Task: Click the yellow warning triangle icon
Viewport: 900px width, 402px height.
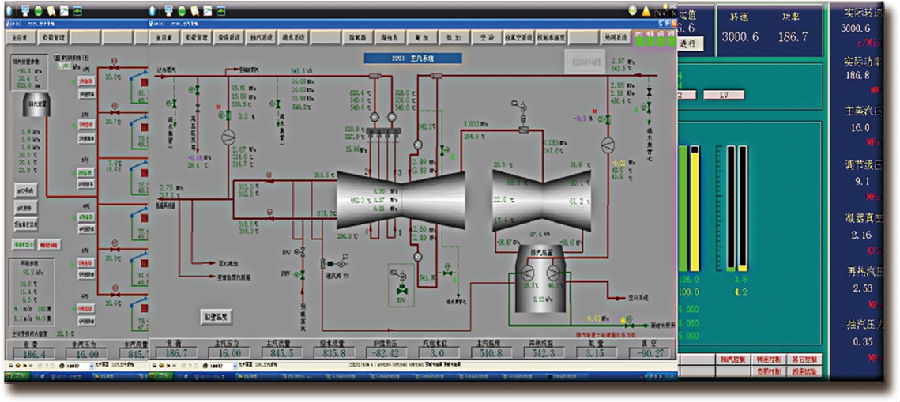Action: (x=645, y=11)
